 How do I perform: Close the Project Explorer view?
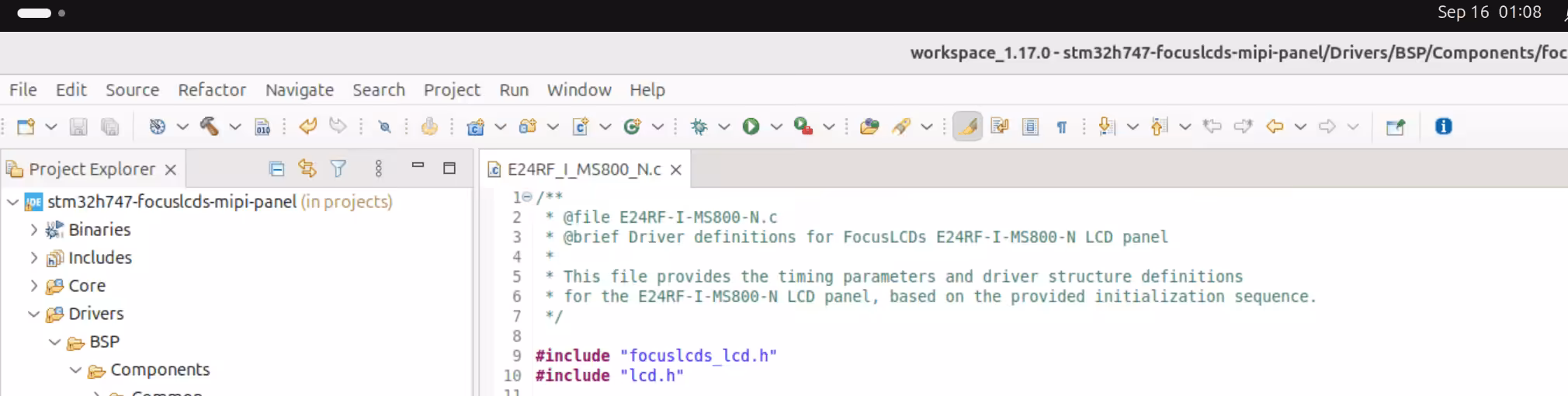coord(171,169)
